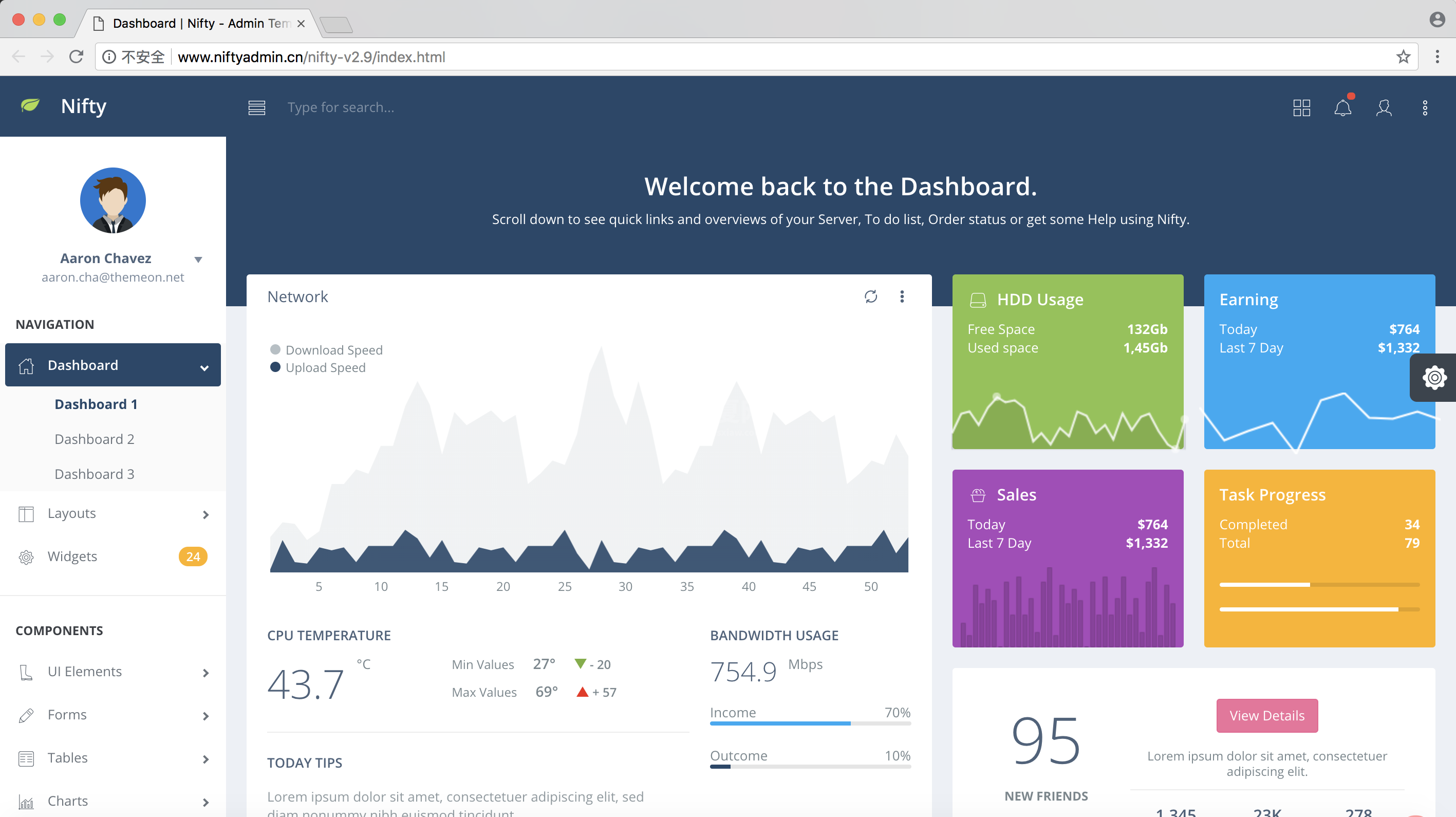Viewport: 1456px width, 817px height.
Task: Click the browser reload button
Action: (x=77, y=57)
